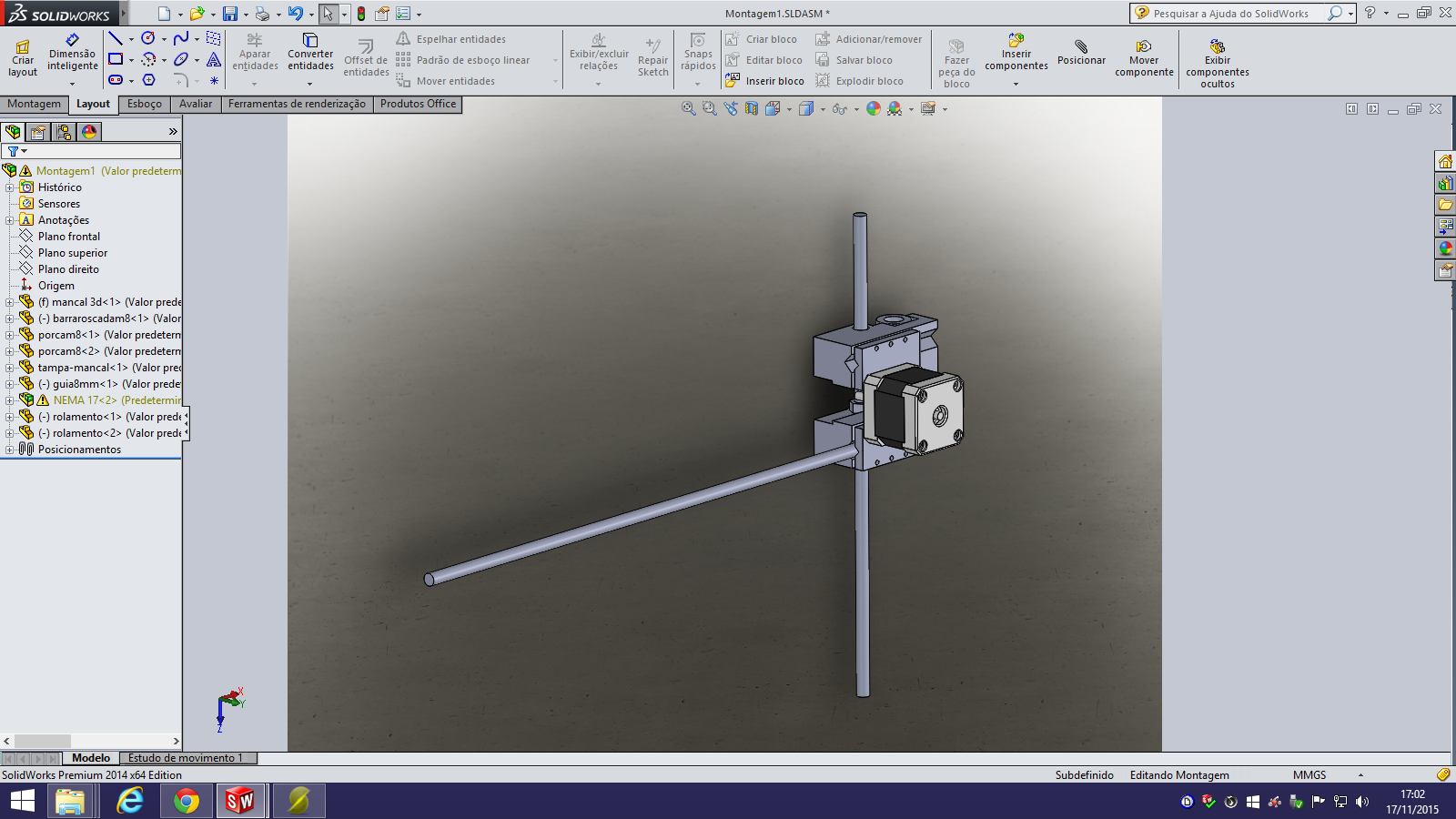Select the sketch Point tool

coord(214,80)
